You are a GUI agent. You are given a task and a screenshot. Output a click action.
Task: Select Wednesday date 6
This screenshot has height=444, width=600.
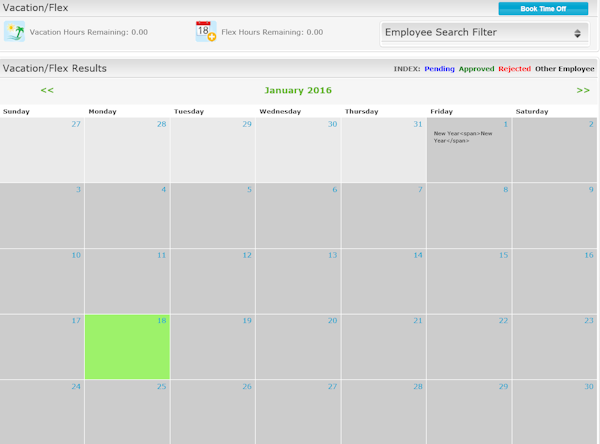[298, 215]
